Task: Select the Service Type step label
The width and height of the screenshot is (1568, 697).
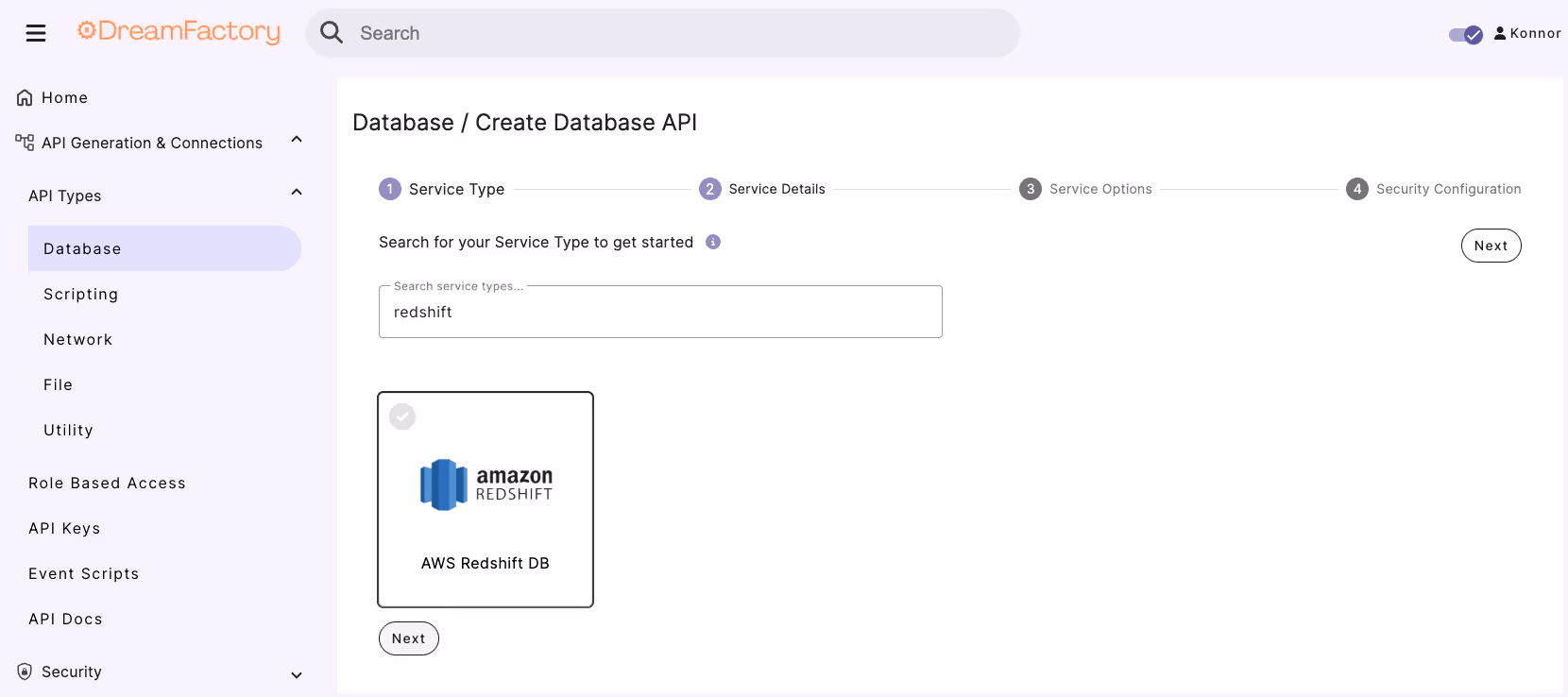Action: click(x=457, y=189)
